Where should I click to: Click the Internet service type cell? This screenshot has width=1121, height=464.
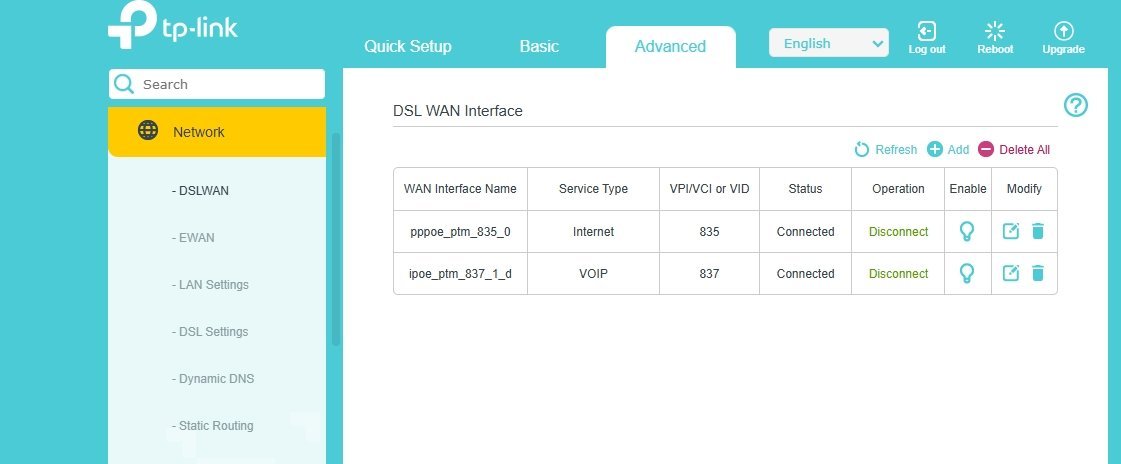(593, 232)
